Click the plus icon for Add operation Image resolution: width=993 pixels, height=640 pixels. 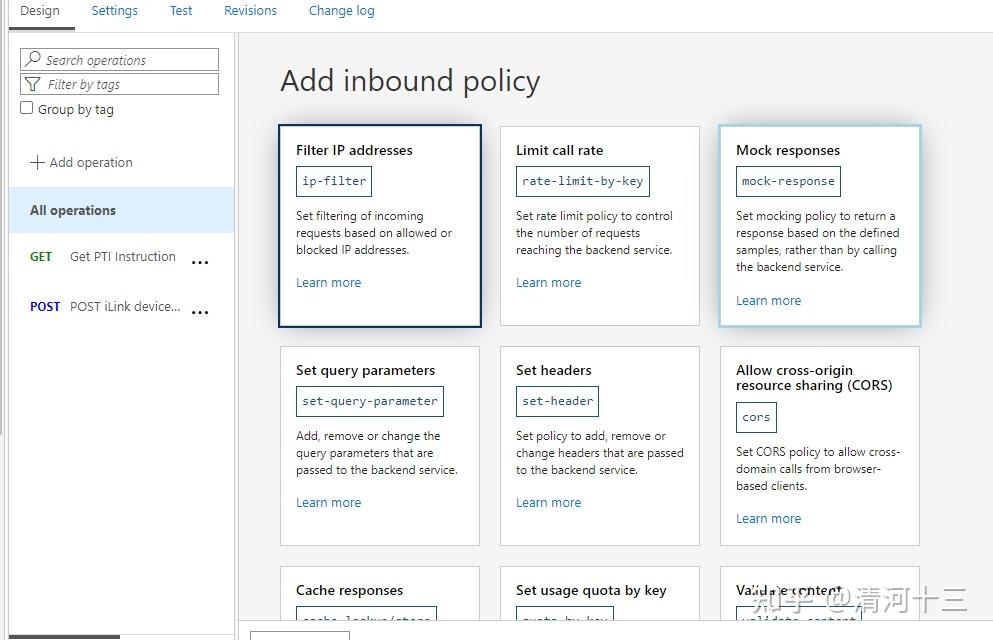(x=37, y=162)
